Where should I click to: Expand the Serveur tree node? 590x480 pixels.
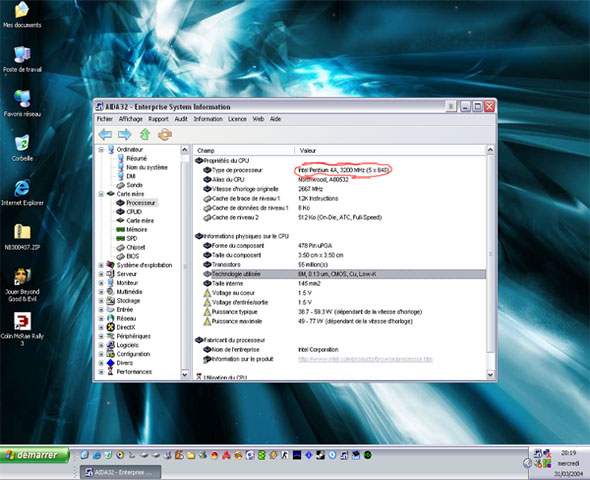point(101,274)
